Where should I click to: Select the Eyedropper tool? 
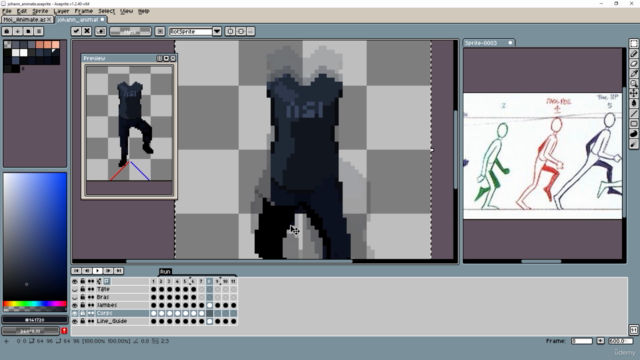[x=633, y=73]
